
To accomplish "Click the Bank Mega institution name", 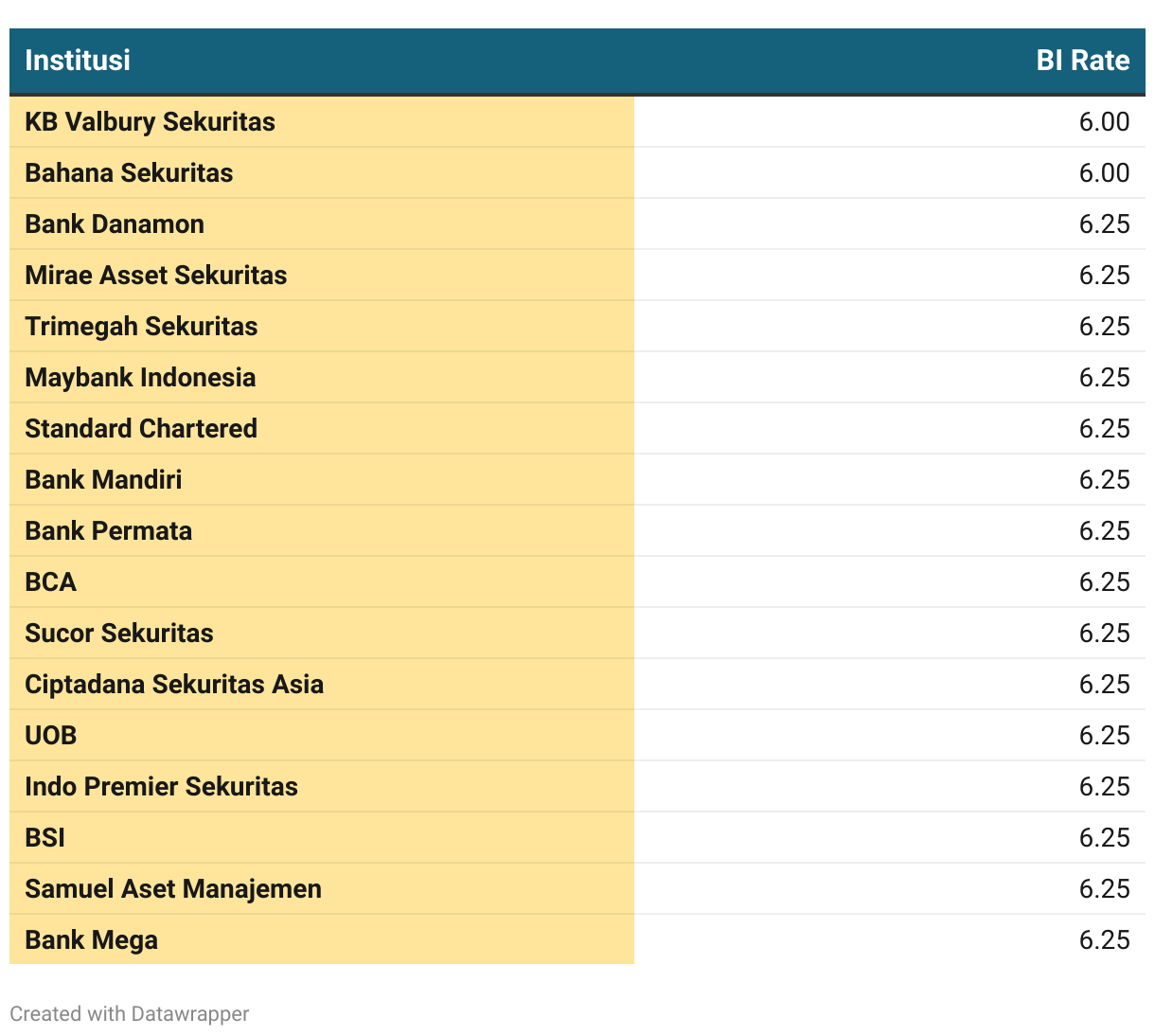I will [92, 940].
